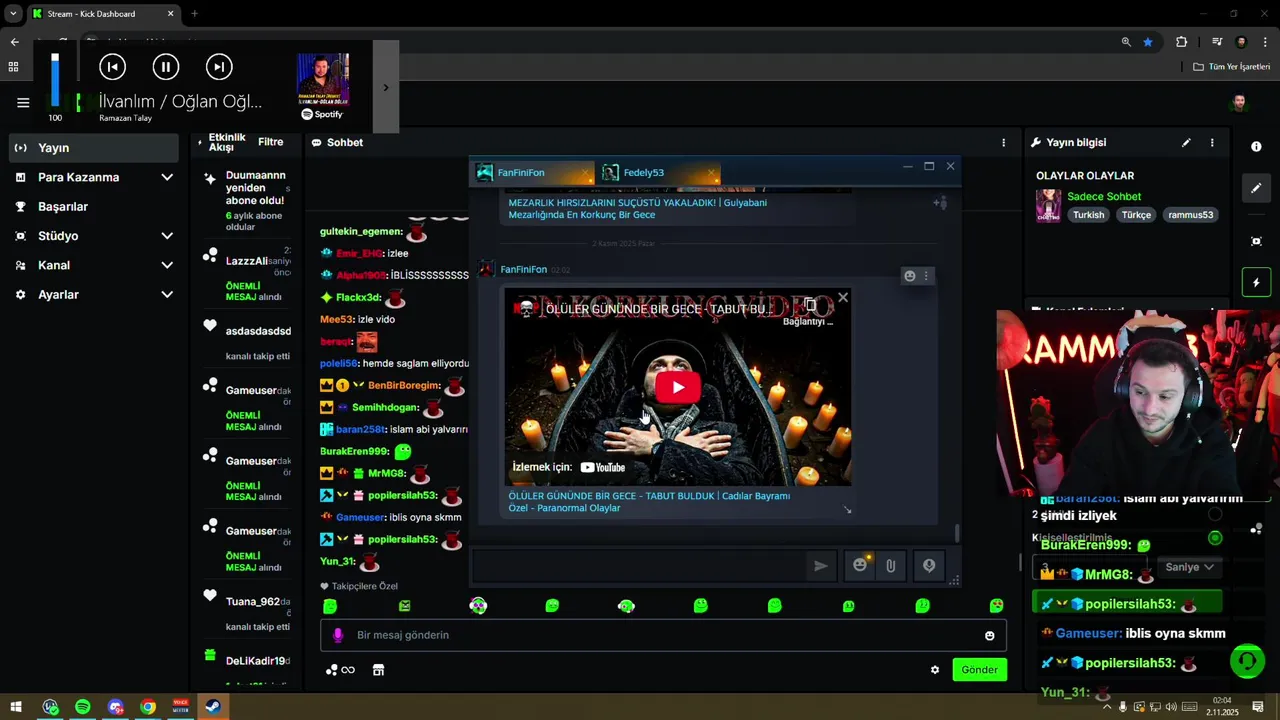This screenshot has height=720, width=1280.
Task: Click the purple microphone icon in message box
Action: pyautogui.click(x=338, y=635)
